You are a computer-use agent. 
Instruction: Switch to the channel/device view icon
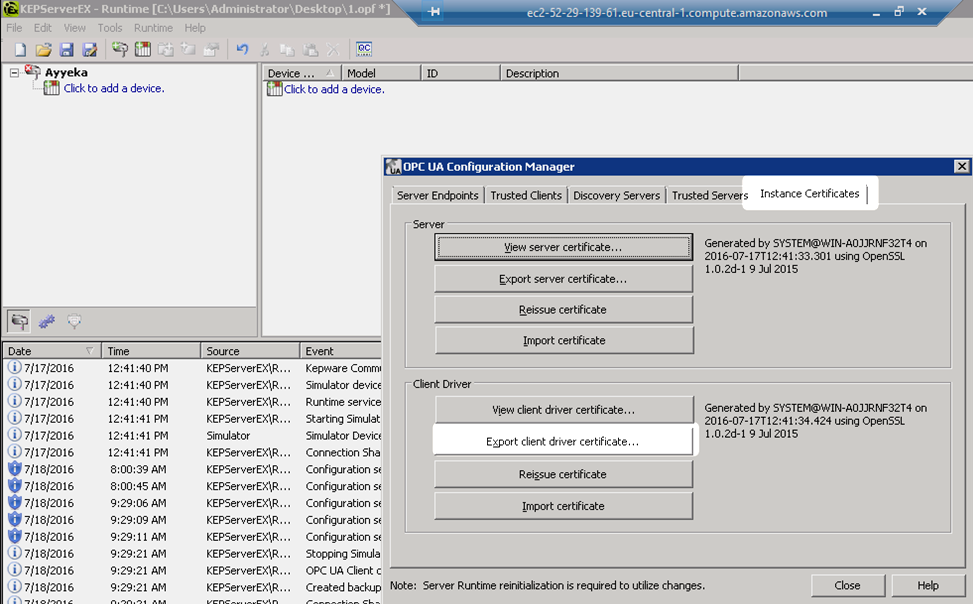19,321
